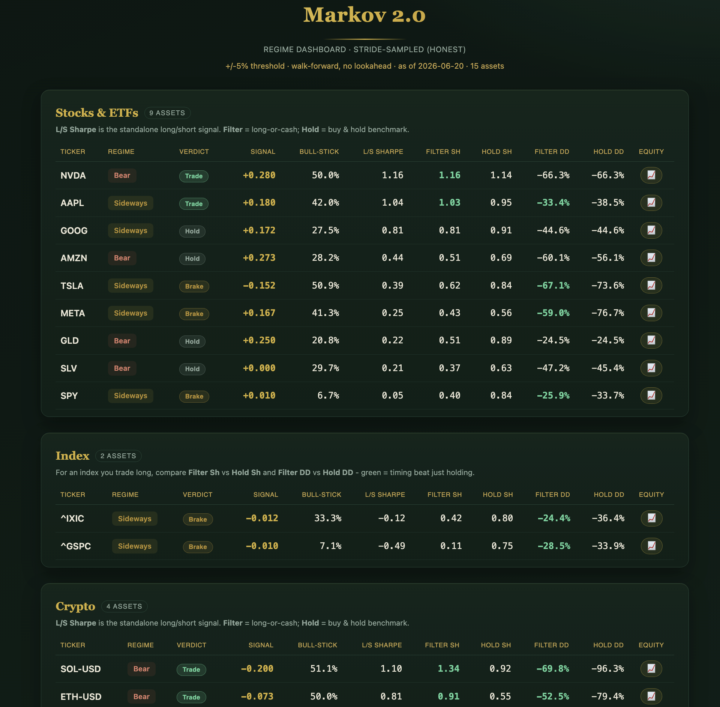This screenshot has height=707, width=720.
Task: Click the TSLA Brake verdict badge
Action: click(x=194, y=286)
